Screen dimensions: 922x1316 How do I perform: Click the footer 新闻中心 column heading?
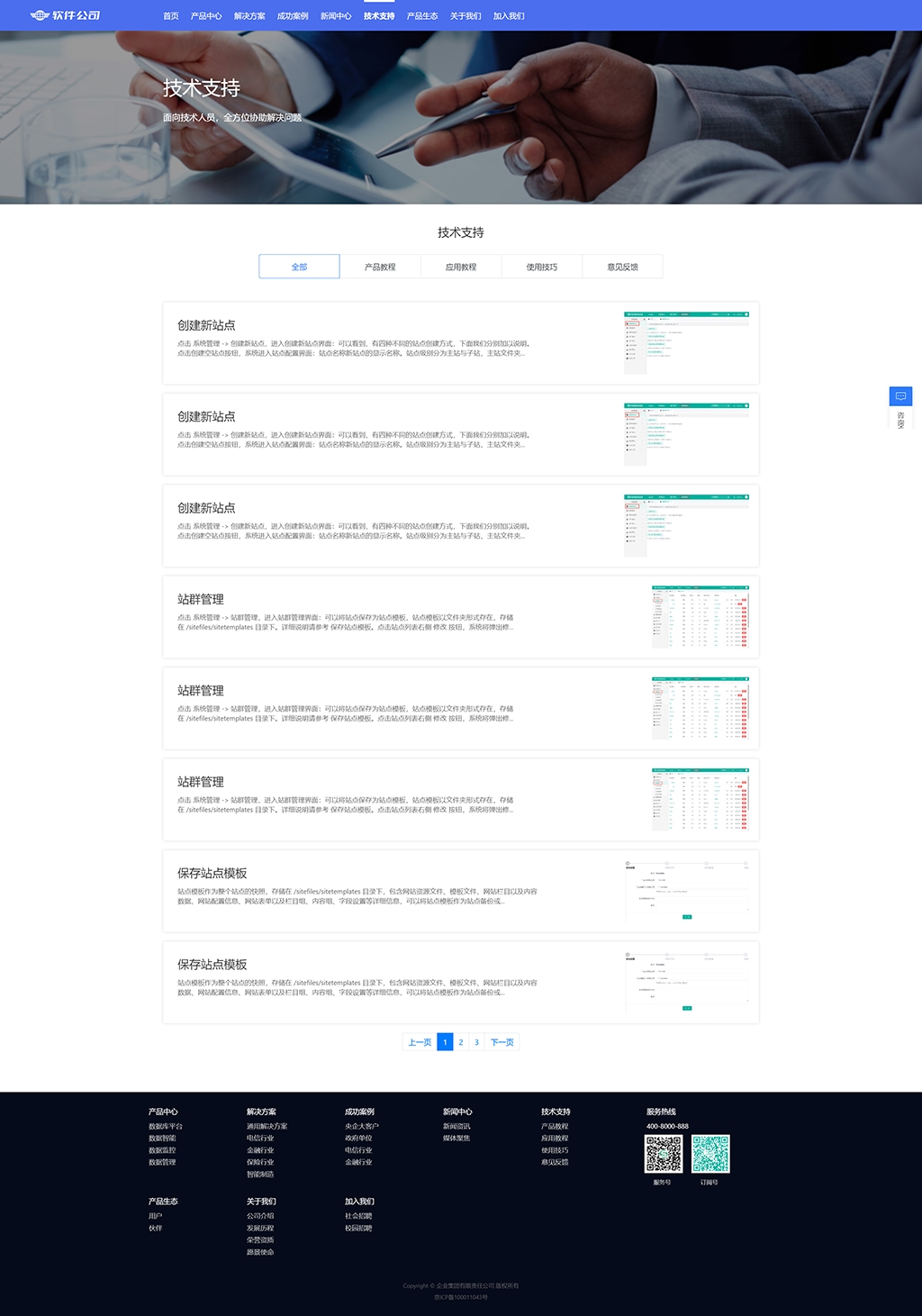457,1112
